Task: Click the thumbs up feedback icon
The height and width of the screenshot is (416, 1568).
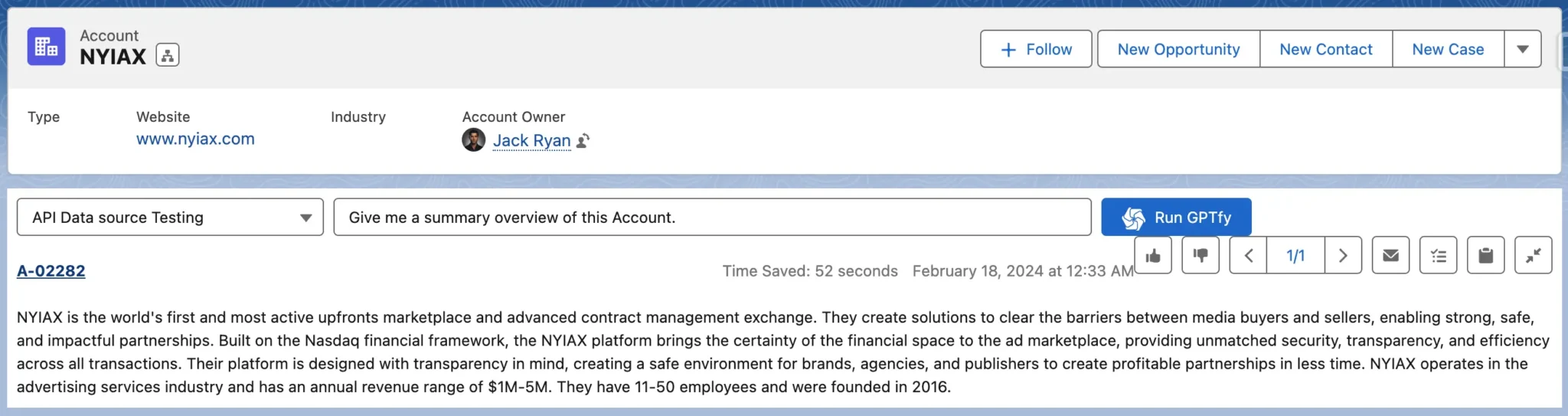Action: [1153, 256]
